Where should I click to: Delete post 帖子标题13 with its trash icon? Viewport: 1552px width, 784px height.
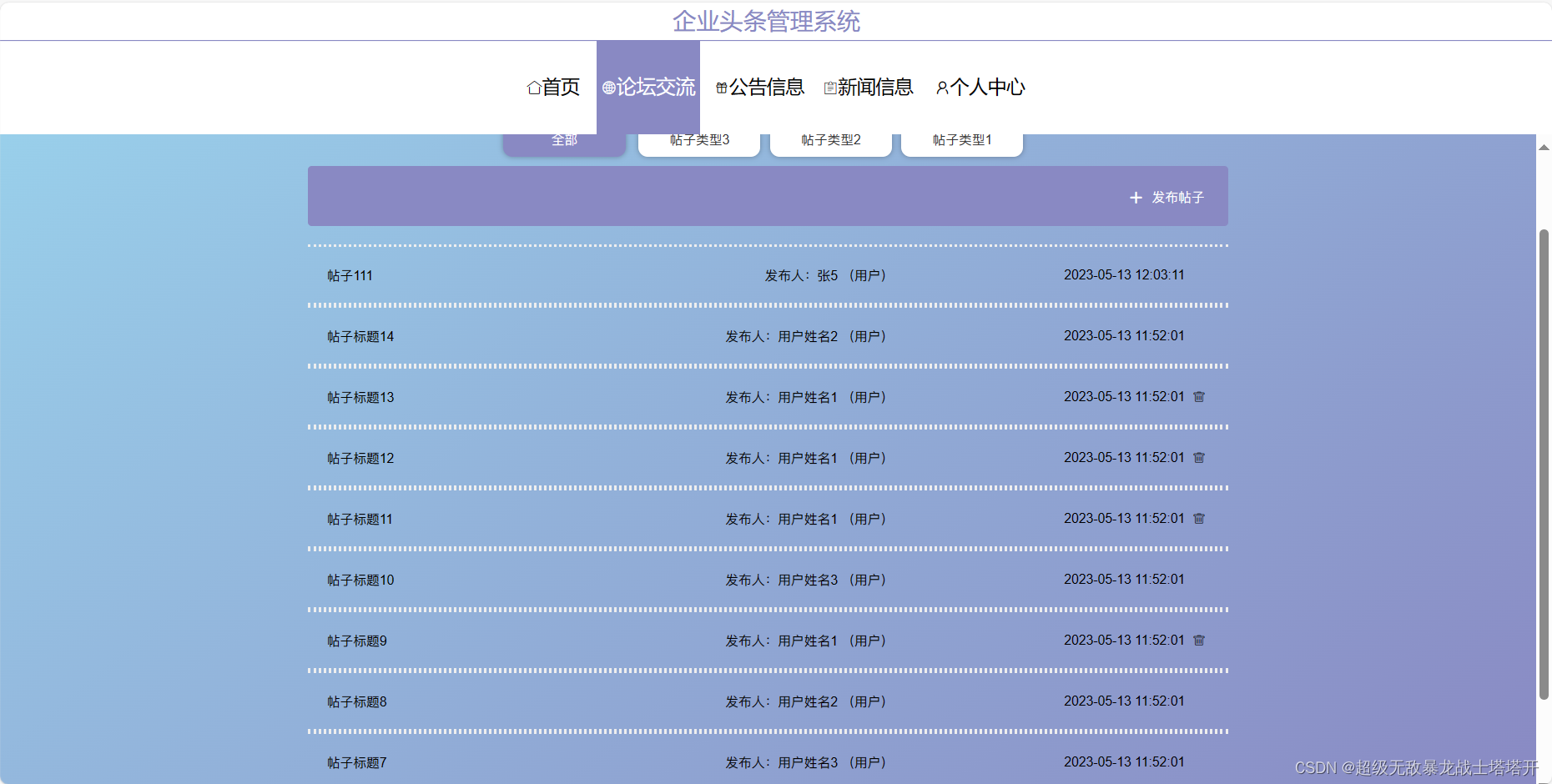1199,397
